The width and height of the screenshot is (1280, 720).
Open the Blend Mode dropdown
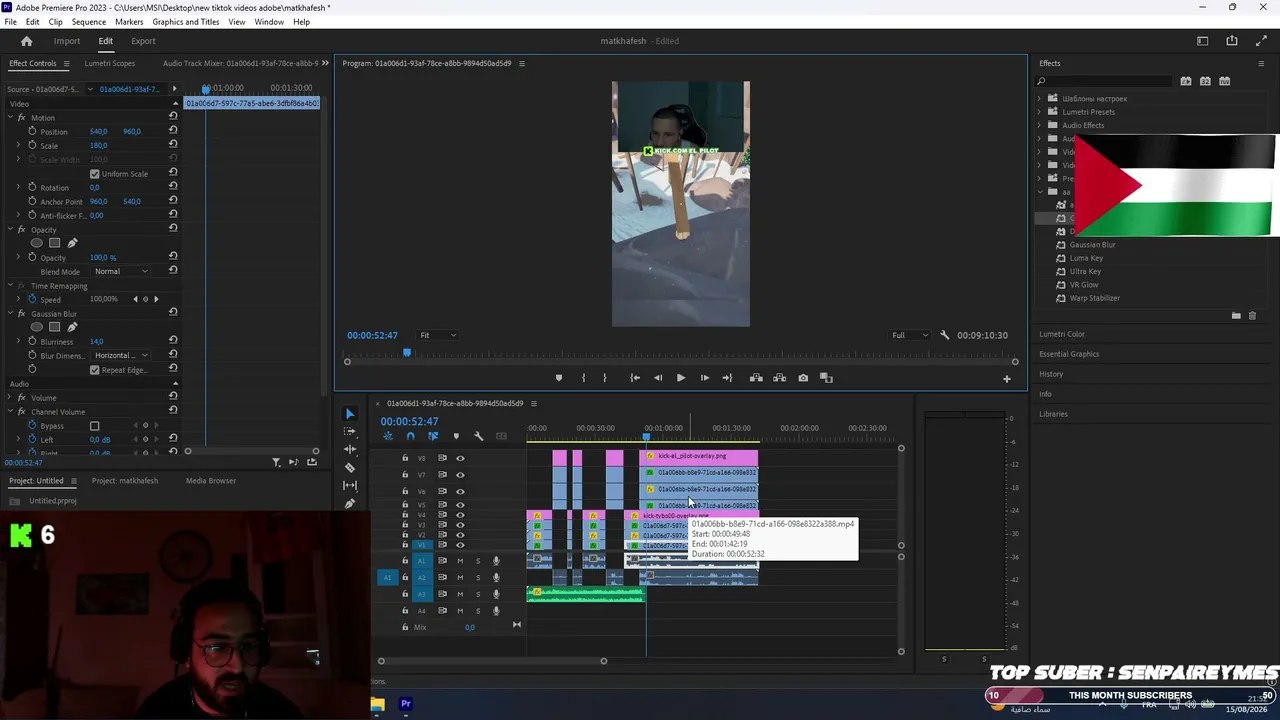pyautogui.click(x=122, y=272)
